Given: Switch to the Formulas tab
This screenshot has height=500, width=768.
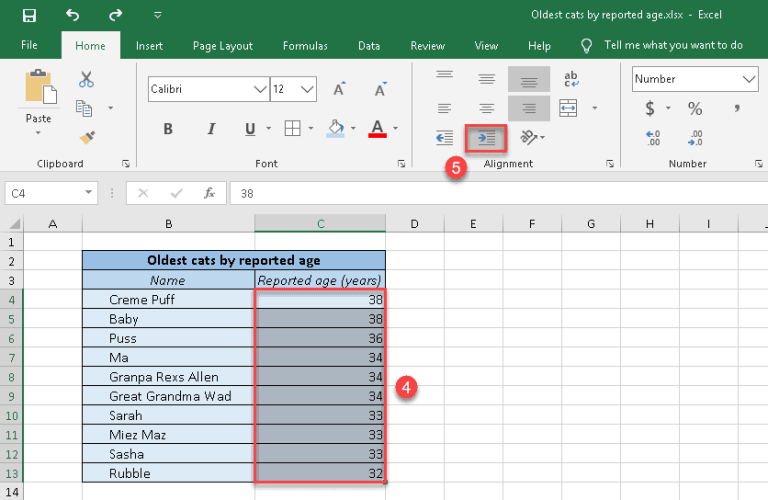Looking at the screenshot, I should coord(305,46).
